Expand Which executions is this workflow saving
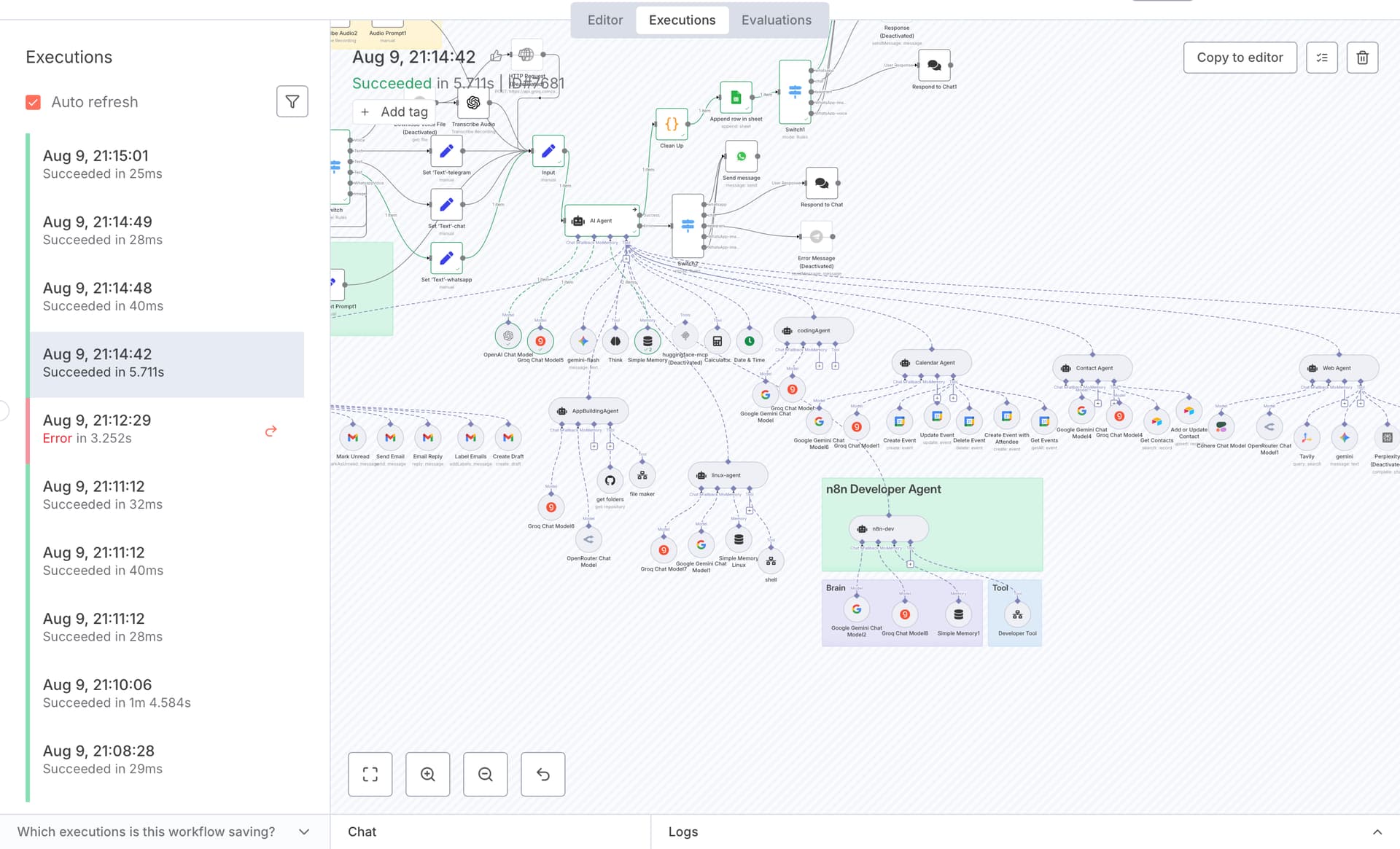Viewport: 1400px width, 849px height. 164,832
